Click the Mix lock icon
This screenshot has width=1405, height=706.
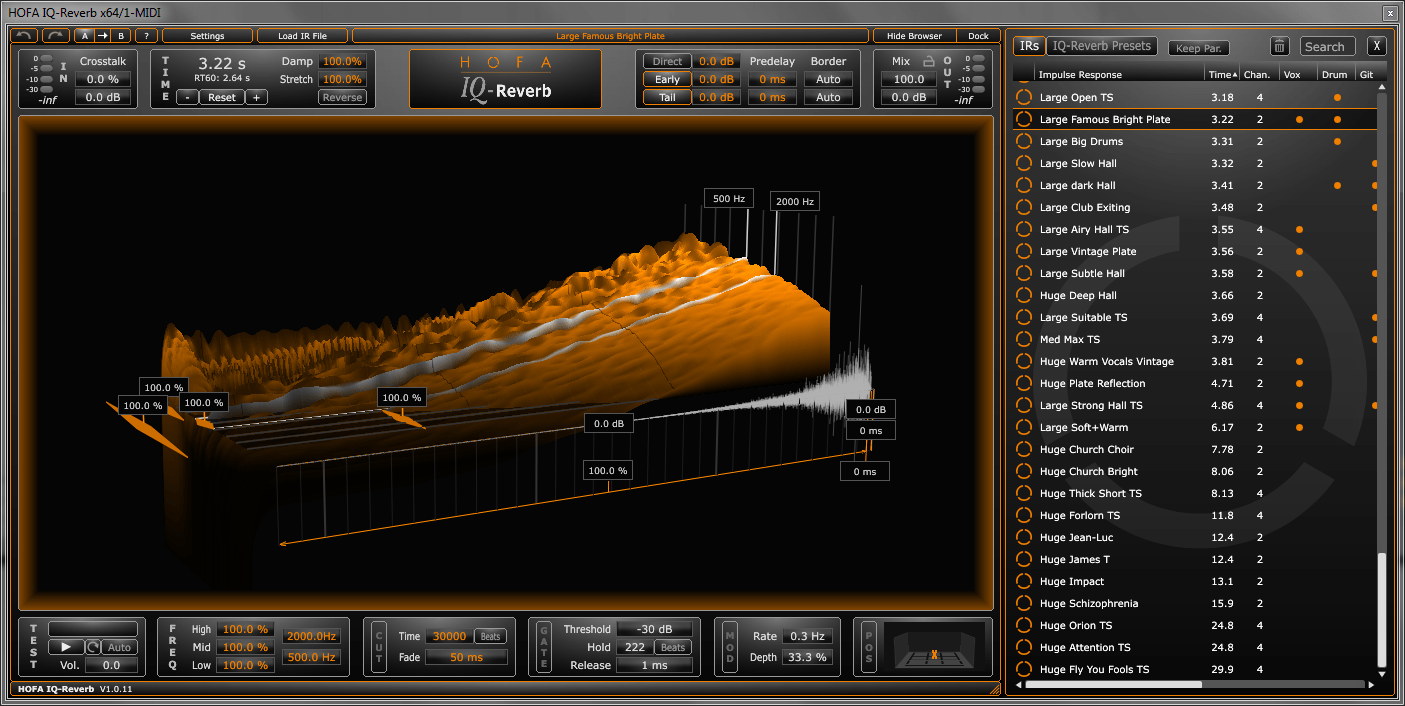tap(928, 61)
